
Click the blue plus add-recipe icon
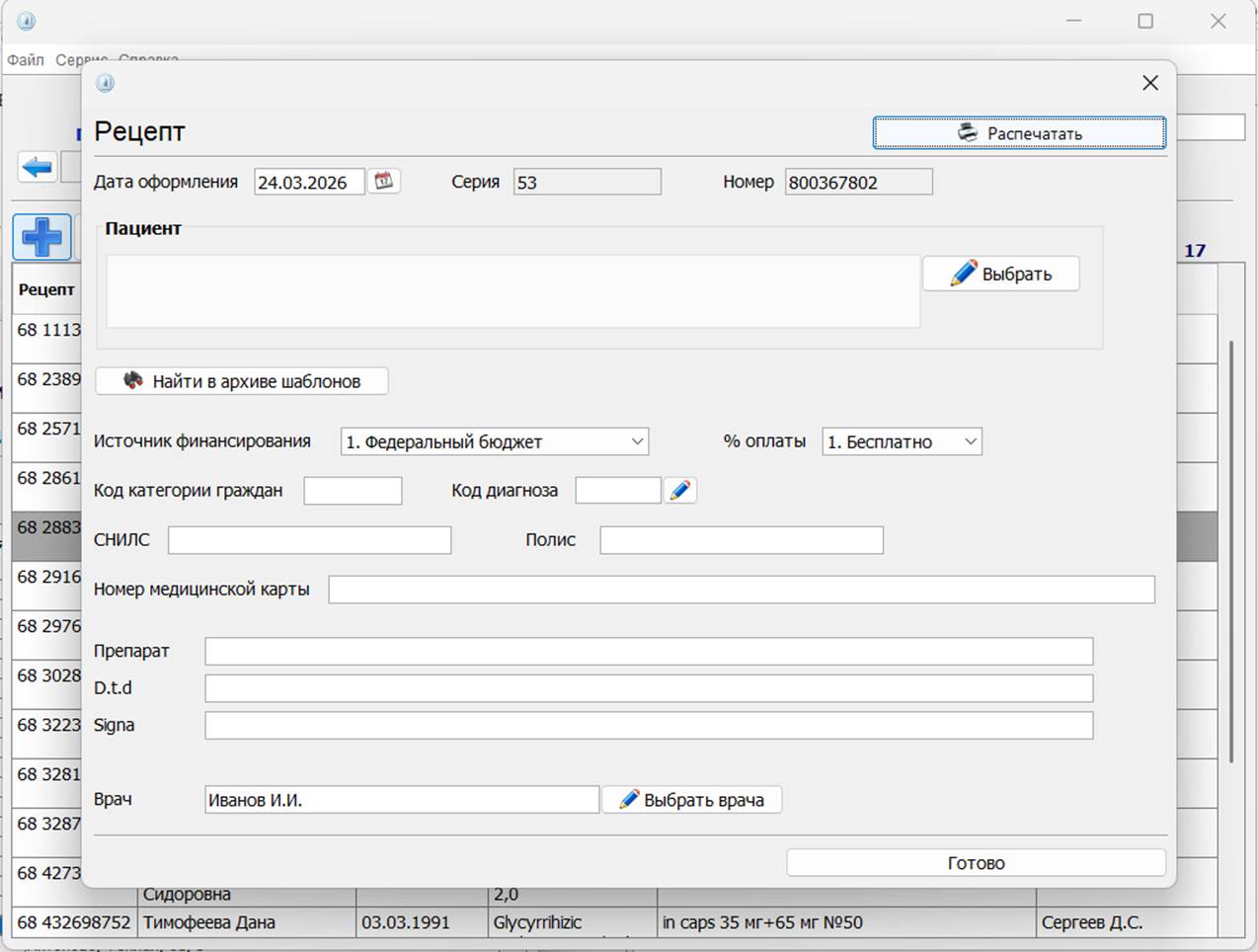41,237
